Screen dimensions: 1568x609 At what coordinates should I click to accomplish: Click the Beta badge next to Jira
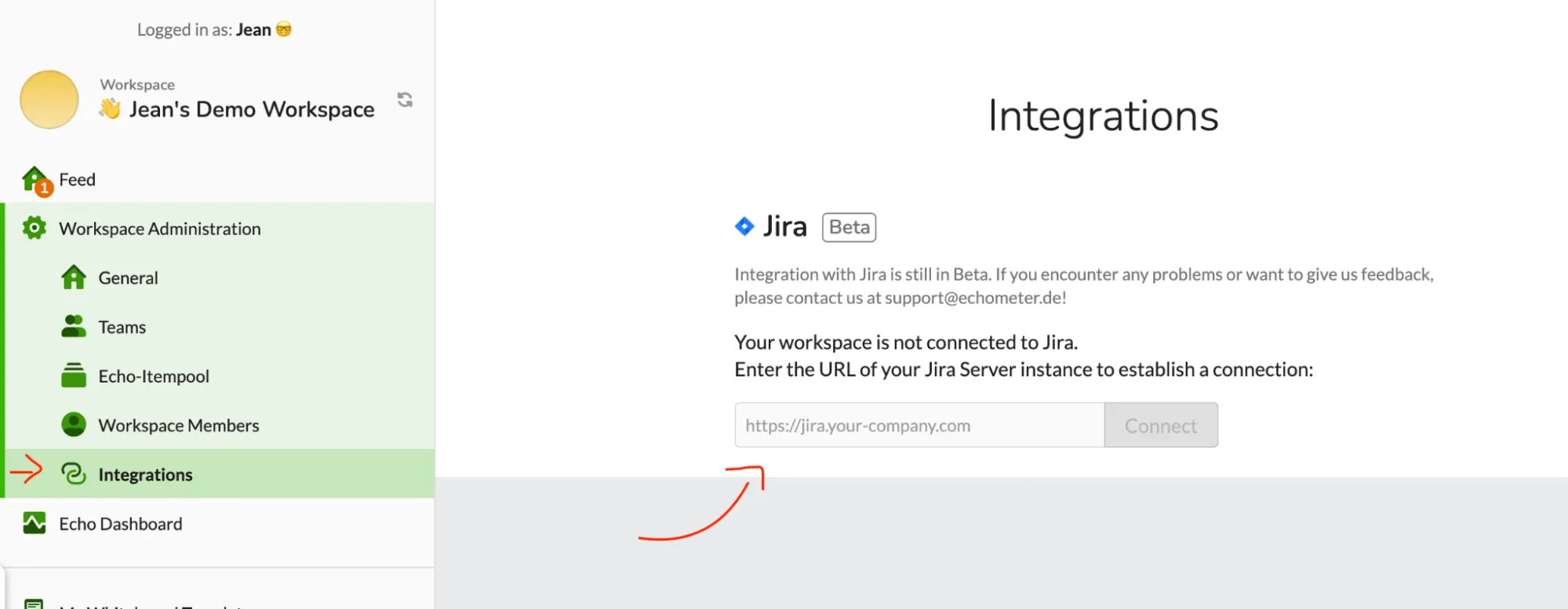849,227
